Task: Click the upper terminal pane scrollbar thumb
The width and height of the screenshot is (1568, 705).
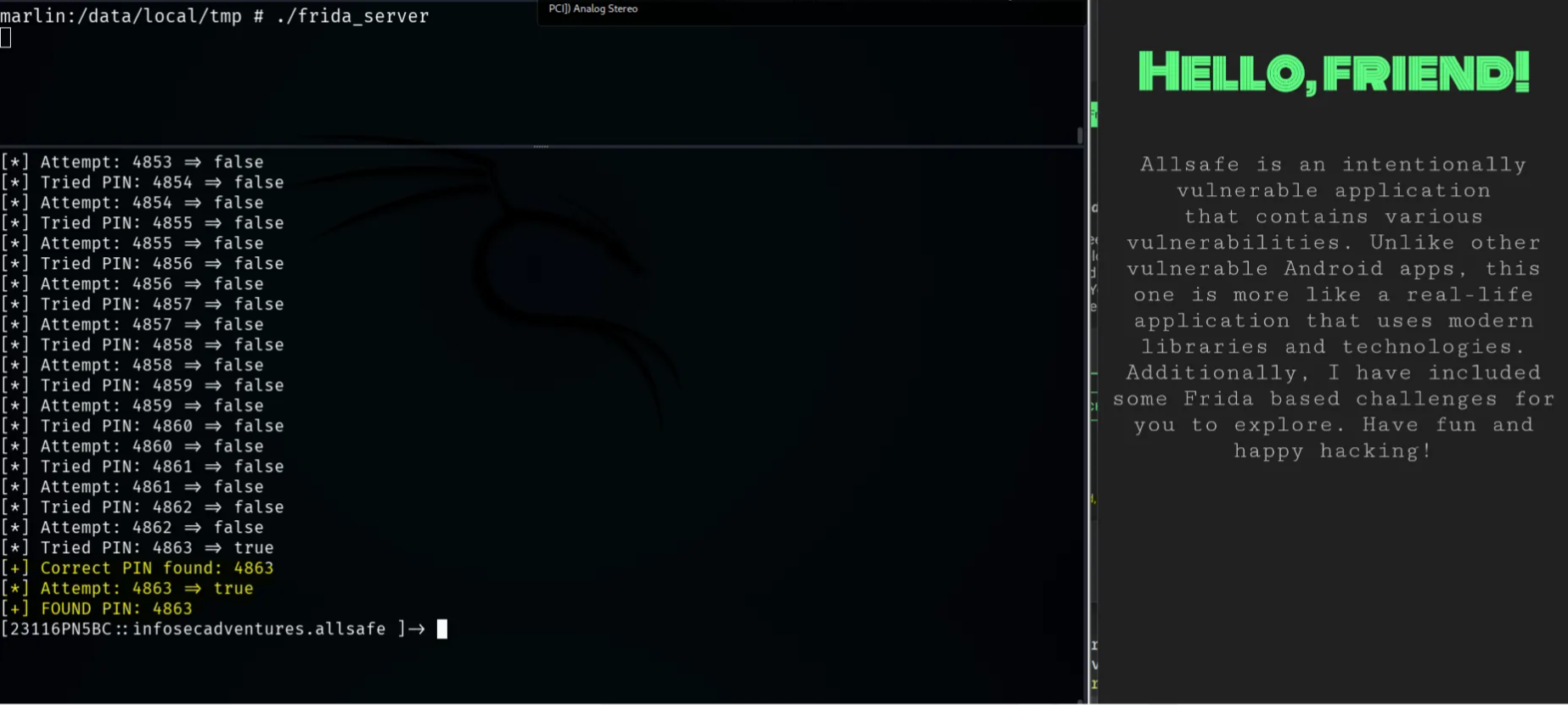Action: (1079, 135)
